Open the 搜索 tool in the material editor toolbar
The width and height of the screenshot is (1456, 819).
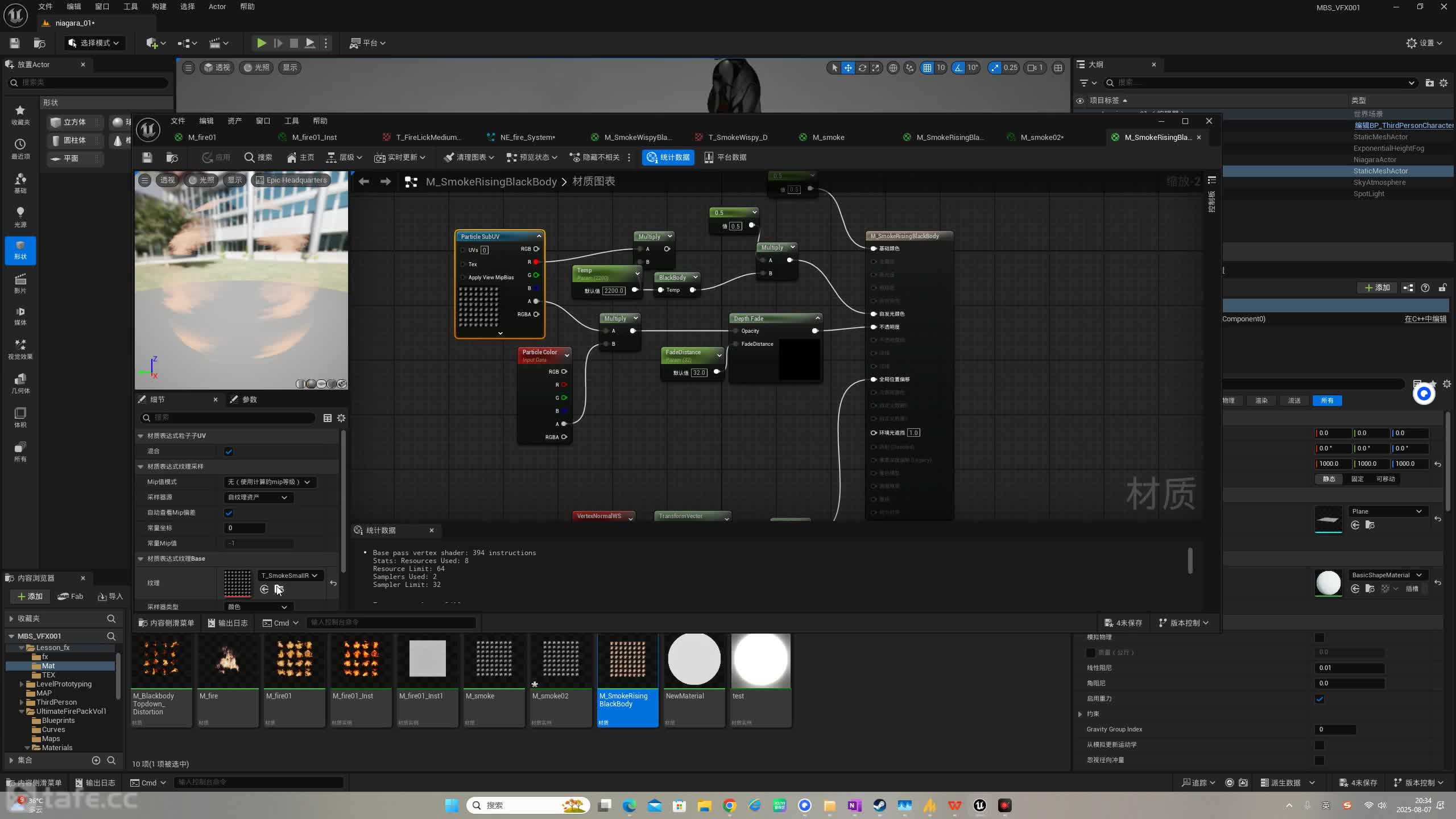pos(258,158)
